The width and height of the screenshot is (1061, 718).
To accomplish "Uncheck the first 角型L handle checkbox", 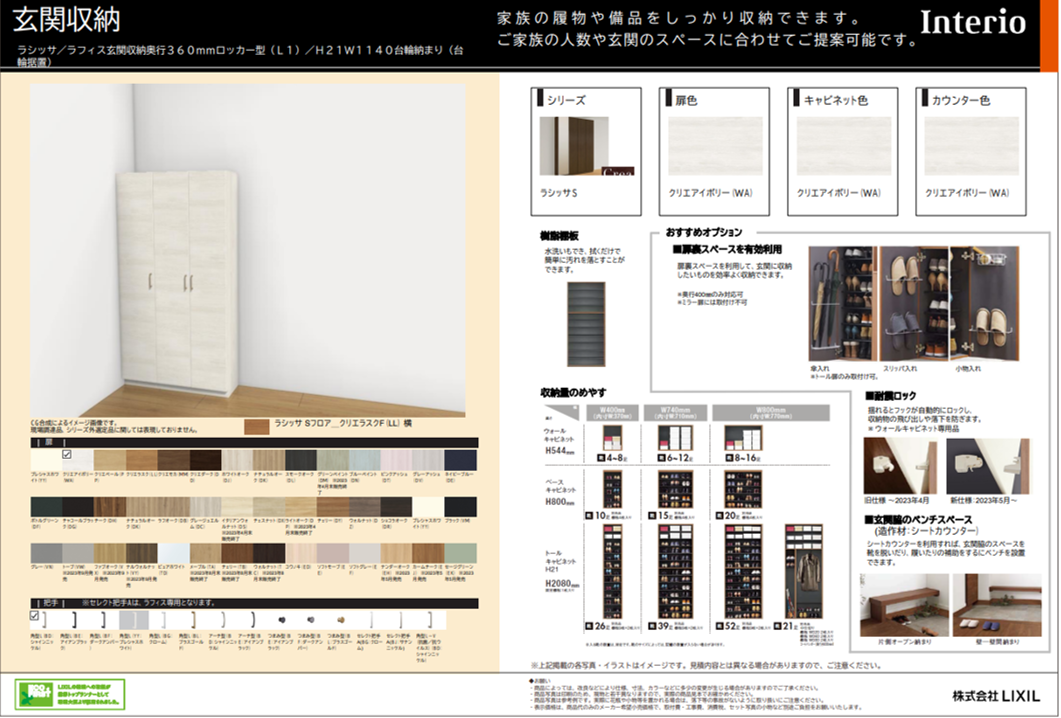I will click(35, 616).
